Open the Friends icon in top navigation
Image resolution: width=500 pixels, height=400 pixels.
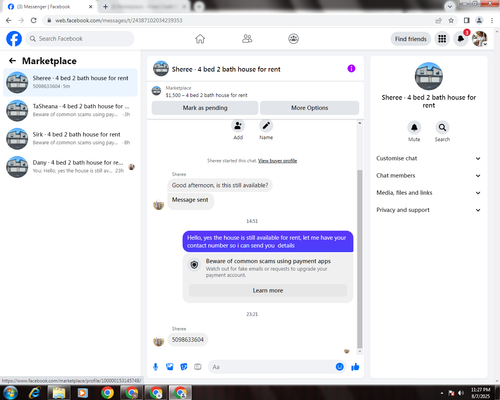click(x=247, y=39)
